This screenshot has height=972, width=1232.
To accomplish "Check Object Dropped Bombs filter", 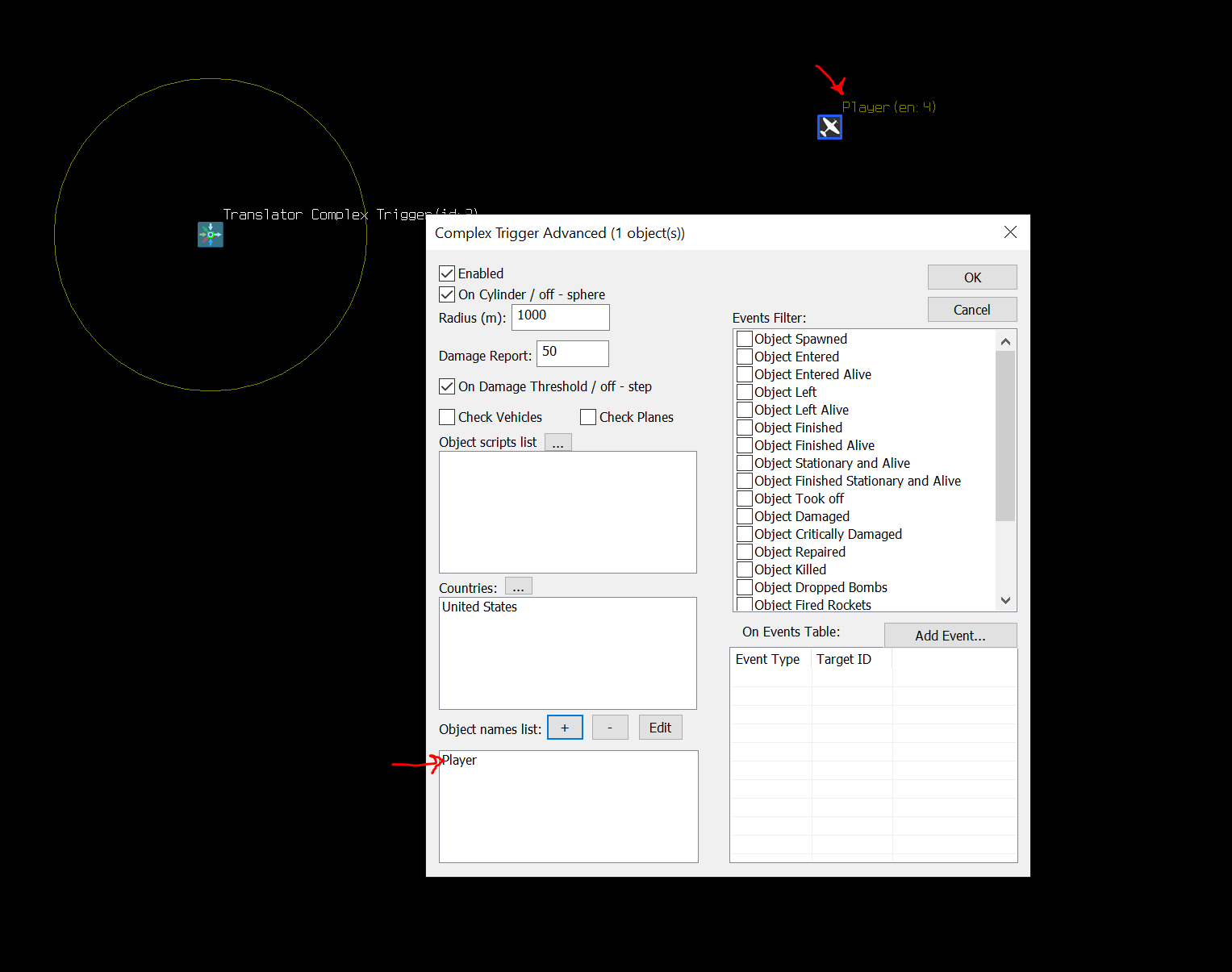I will [x=745, y=587].
